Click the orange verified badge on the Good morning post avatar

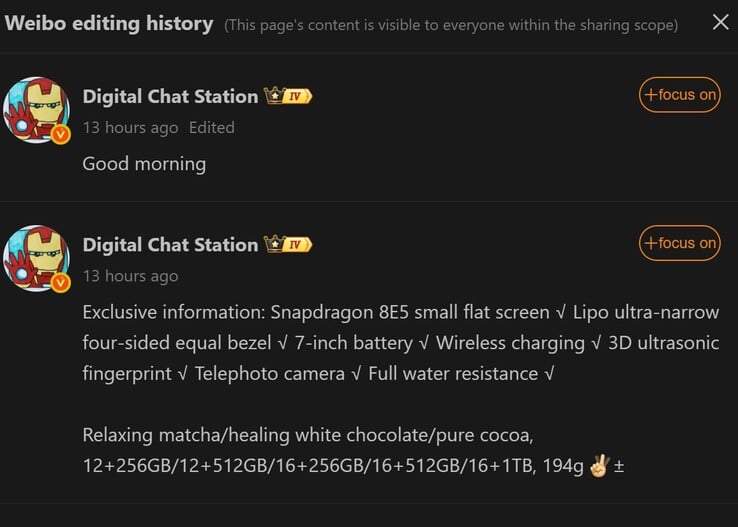pos(60,134)
